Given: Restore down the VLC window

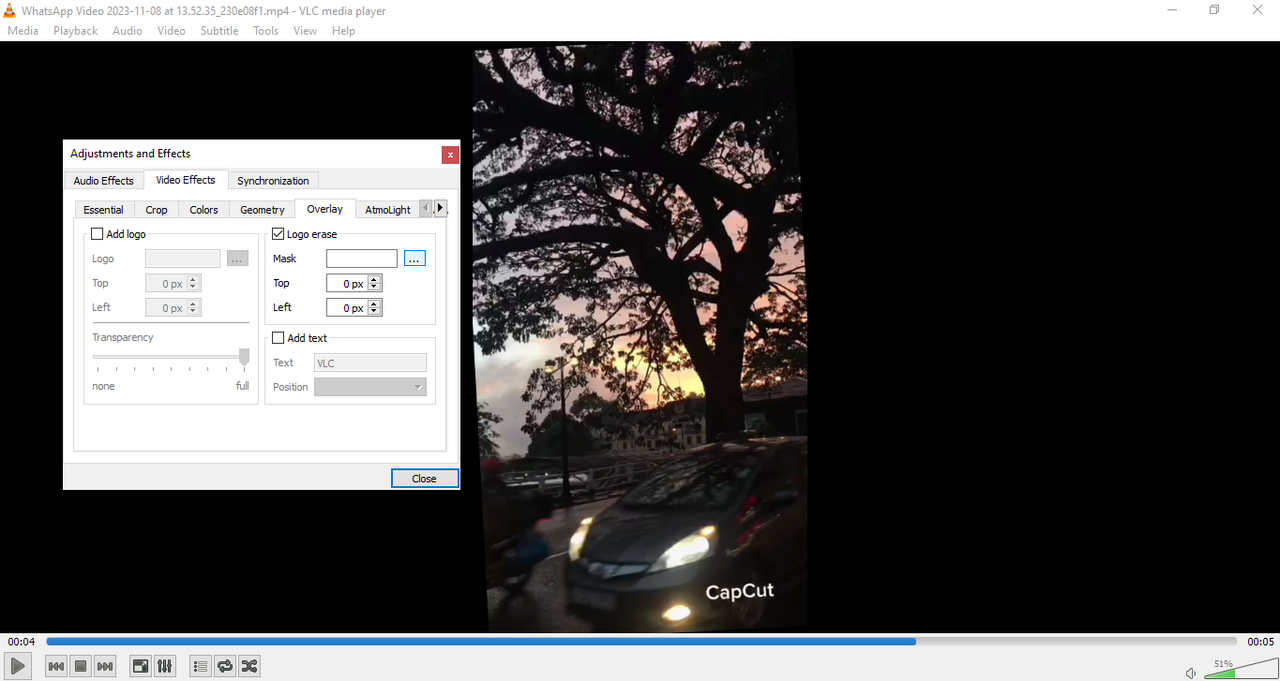Looking at the screenshot, I should click(1214, 10).
